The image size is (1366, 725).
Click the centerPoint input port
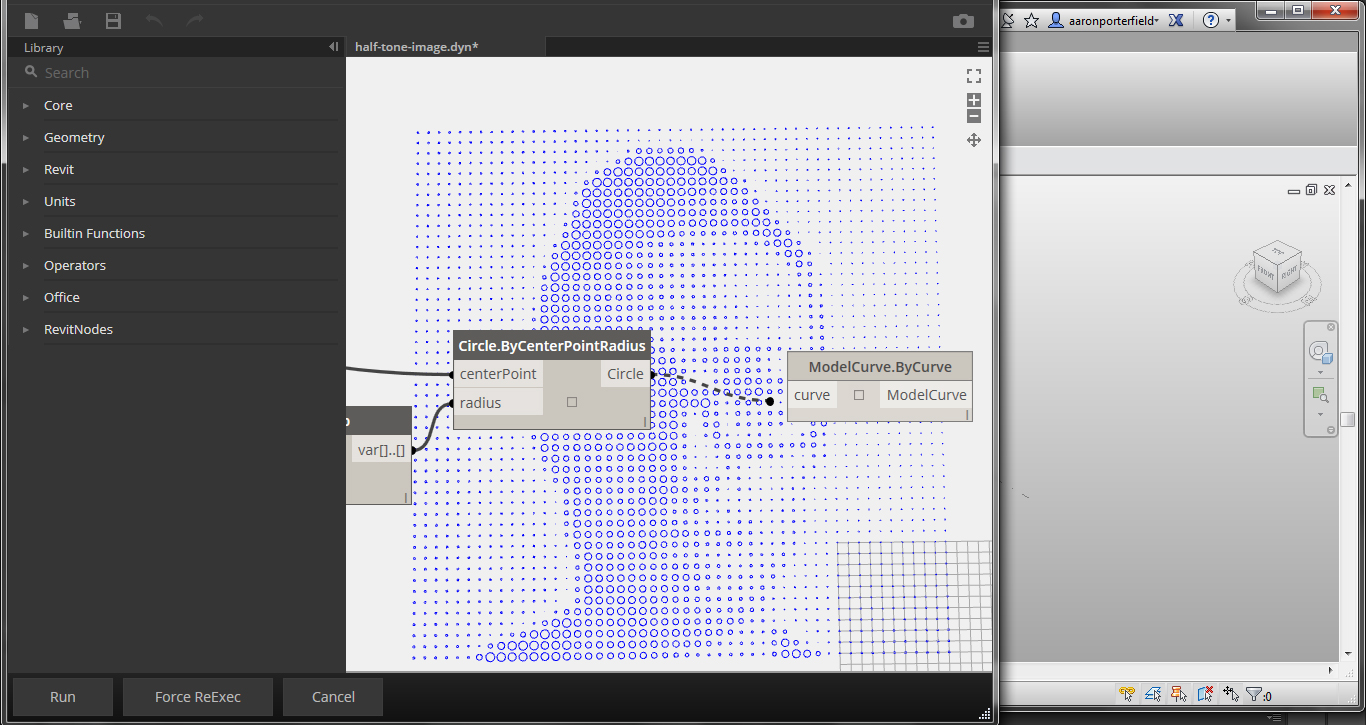click(x=498, y=374)
